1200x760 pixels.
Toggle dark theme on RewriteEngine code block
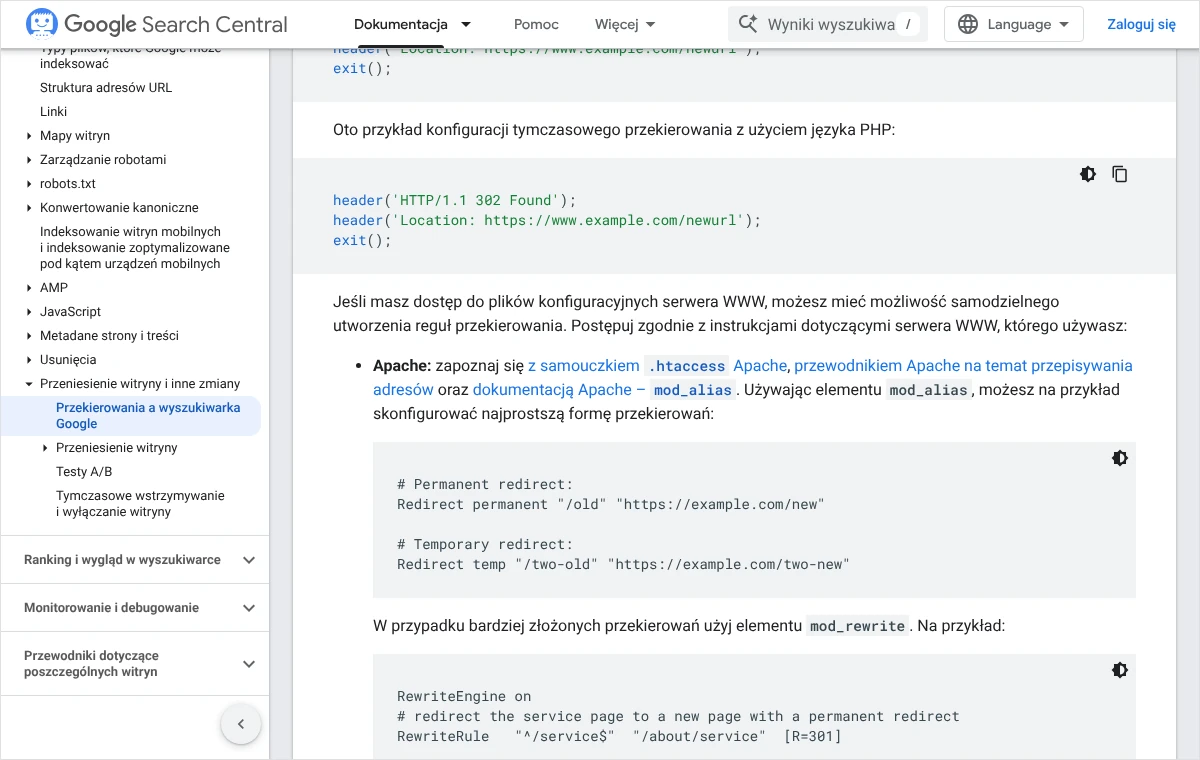1120,670
